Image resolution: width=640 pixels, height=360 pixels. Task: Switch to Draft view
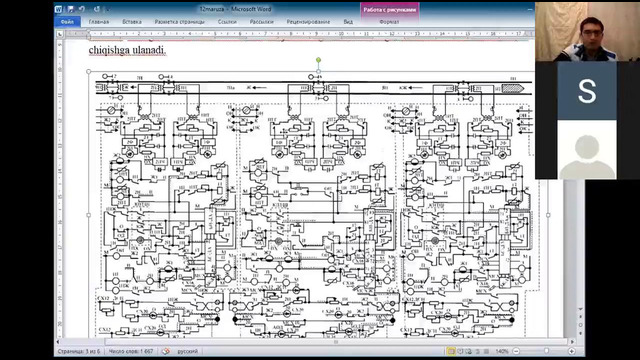click(x=486, y=351)
